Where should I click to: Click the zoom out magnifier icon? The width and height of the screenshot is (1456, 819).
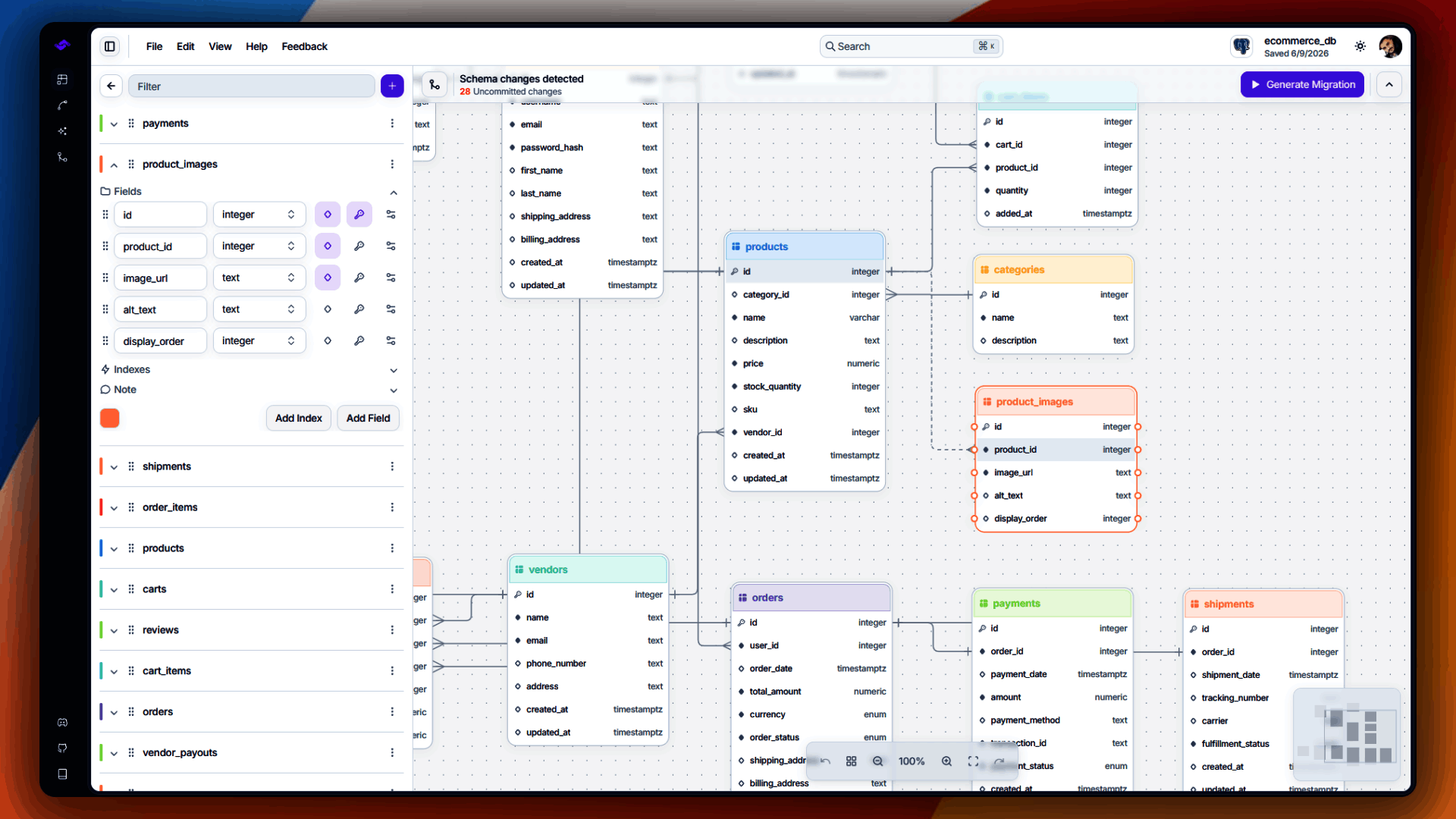coord(878,761)
